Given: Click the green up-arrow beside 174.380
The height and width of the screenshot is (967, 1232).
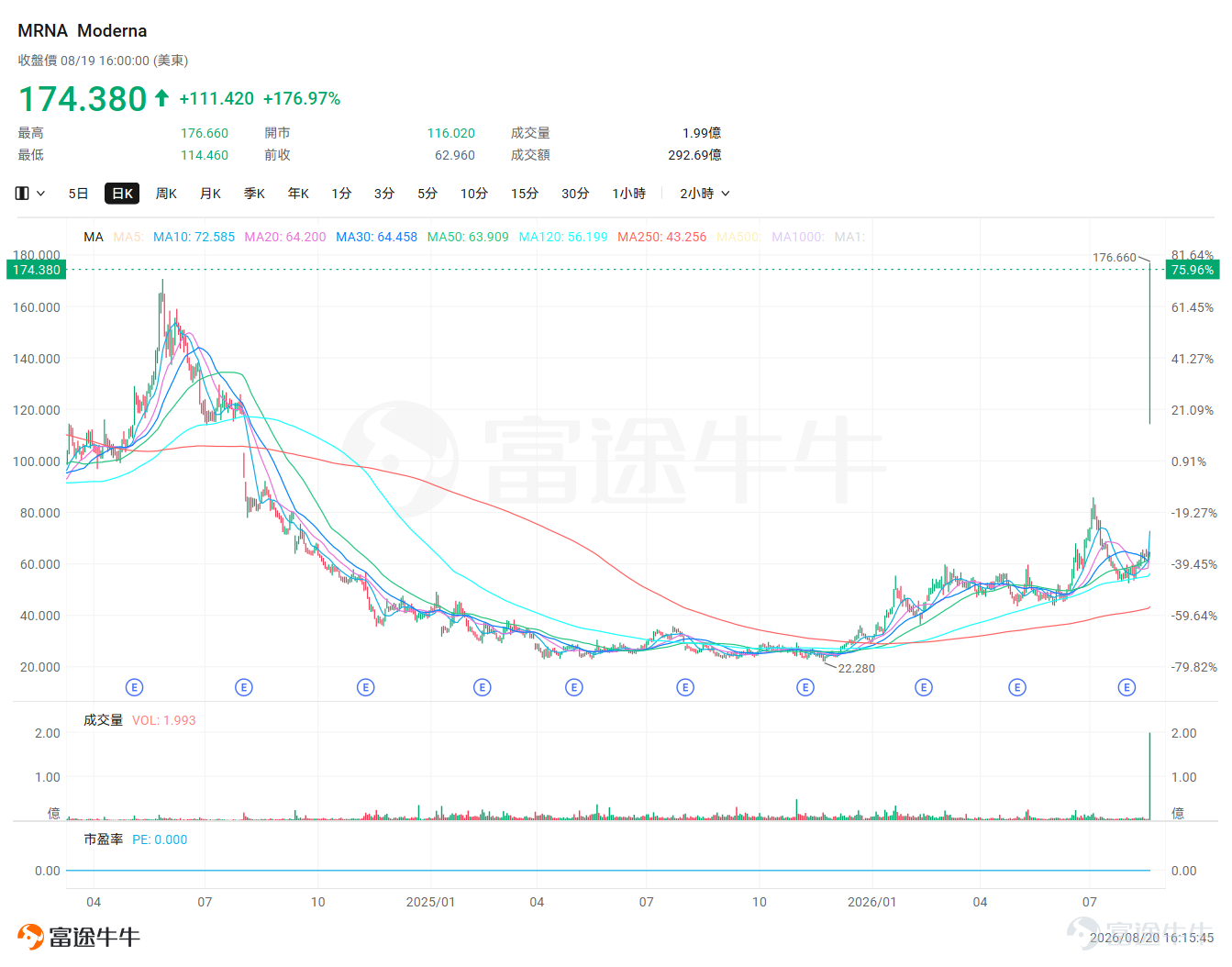Looking at the screenshot, I should pyautogui.click(x=162, y=98).
